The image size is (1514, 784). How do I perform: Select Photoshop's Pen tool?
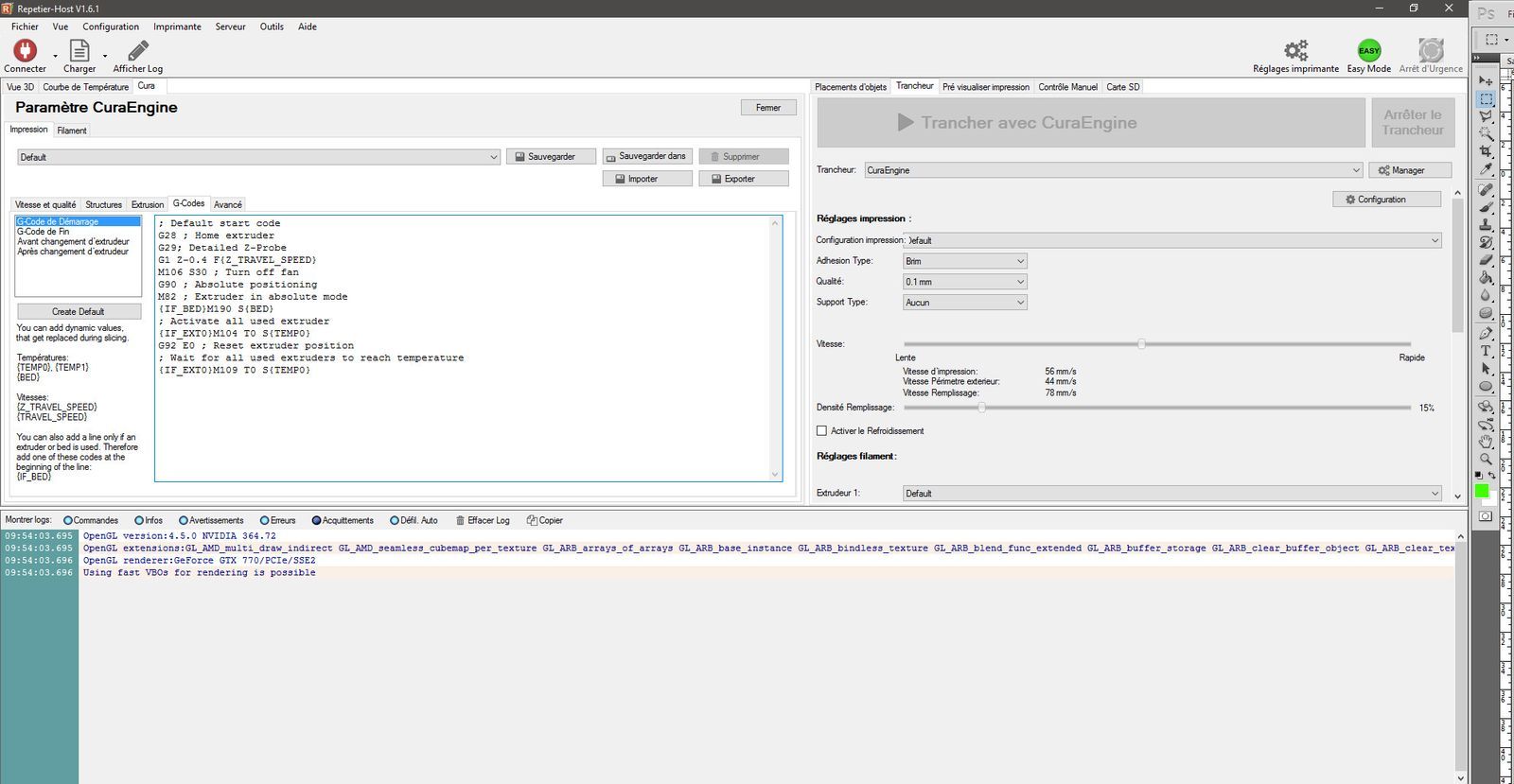pos(1486,333)
